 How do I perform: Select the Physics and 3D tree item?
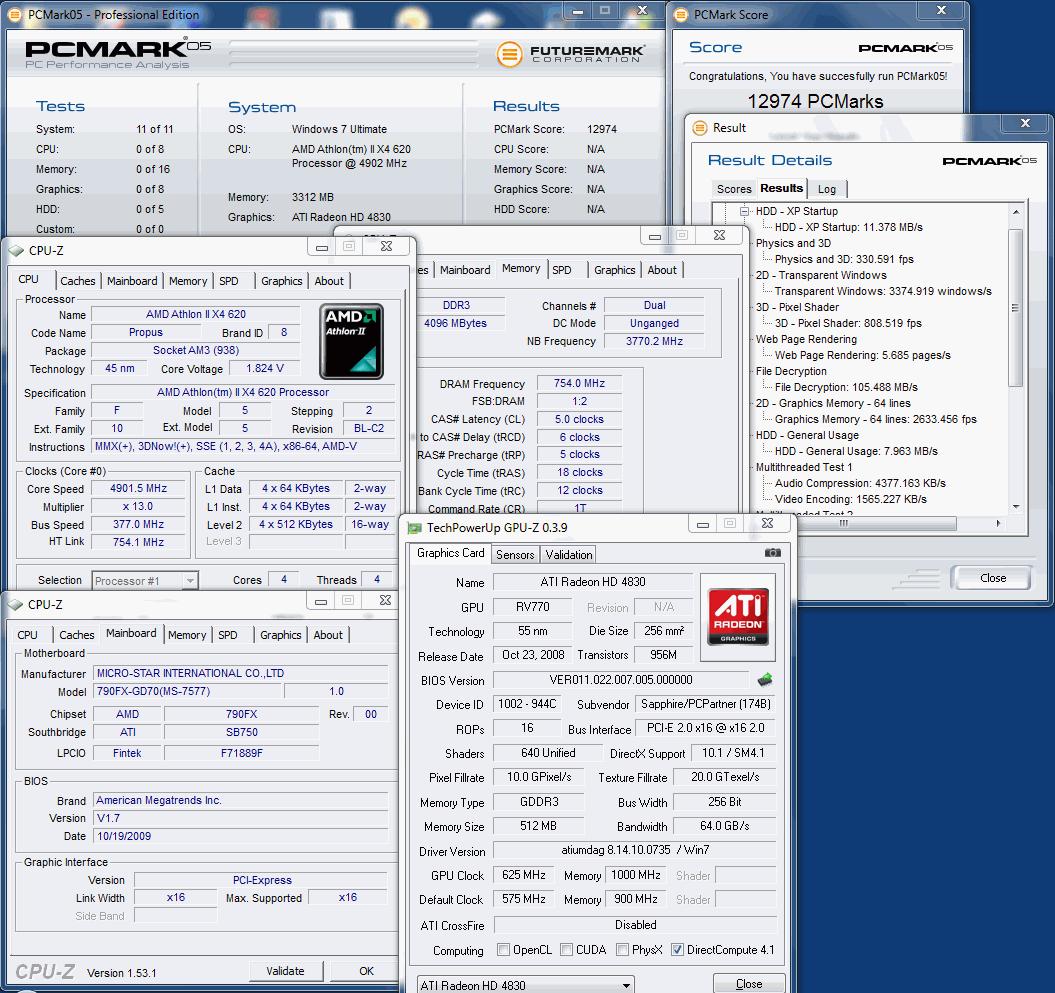pyautogui.click(x=793, y=243)
